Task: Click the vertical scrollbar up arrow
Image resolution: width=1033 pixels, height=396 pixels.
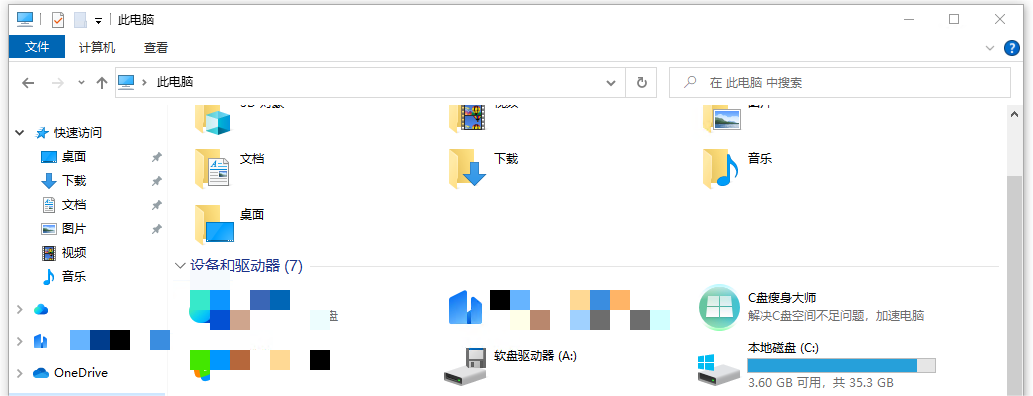Action: point(1015,114)
